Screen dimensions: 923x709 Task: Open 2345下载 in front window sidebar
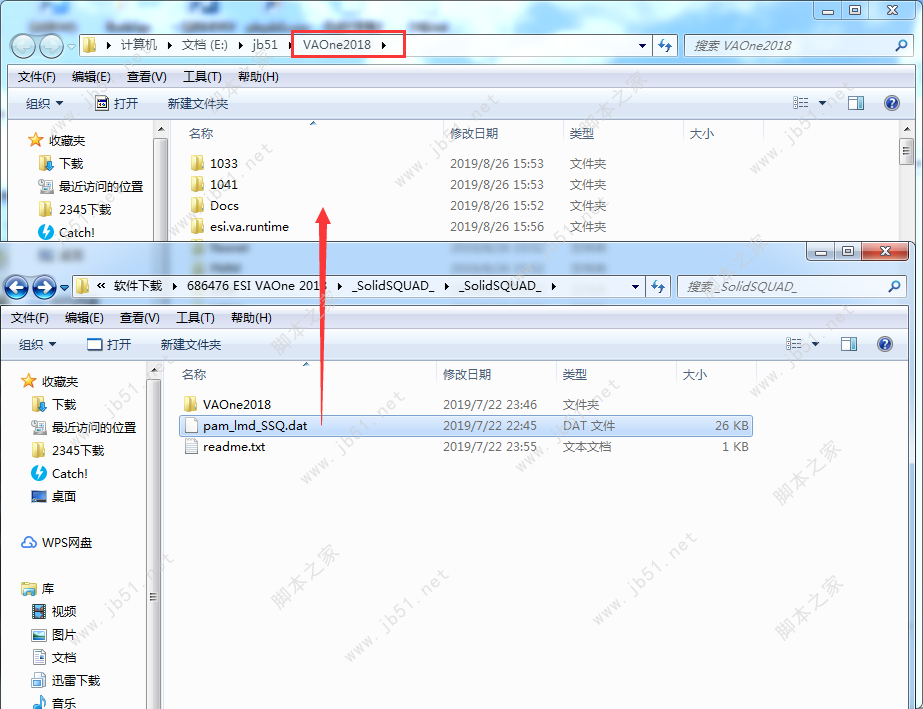tap(67, 450)
